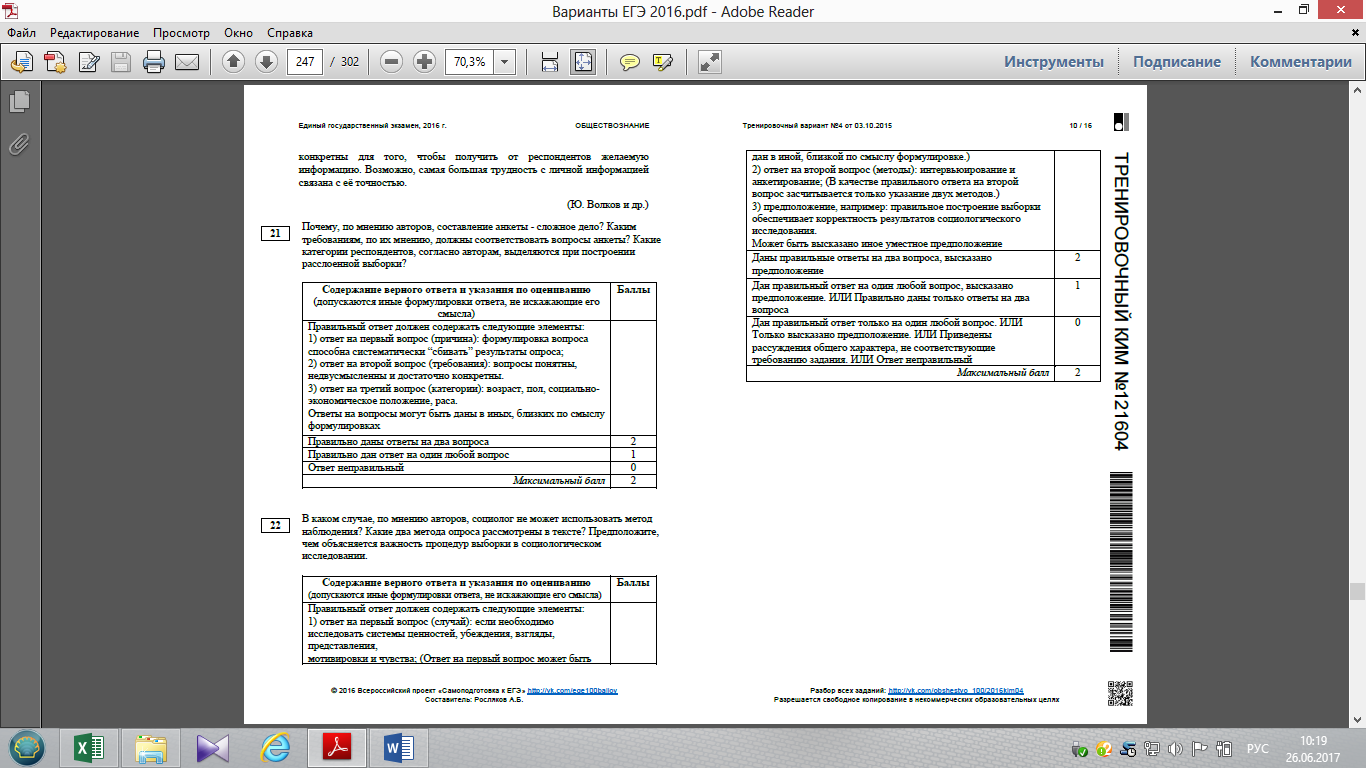Click page counter 10 / 16 header

(x=1080, y=126)
